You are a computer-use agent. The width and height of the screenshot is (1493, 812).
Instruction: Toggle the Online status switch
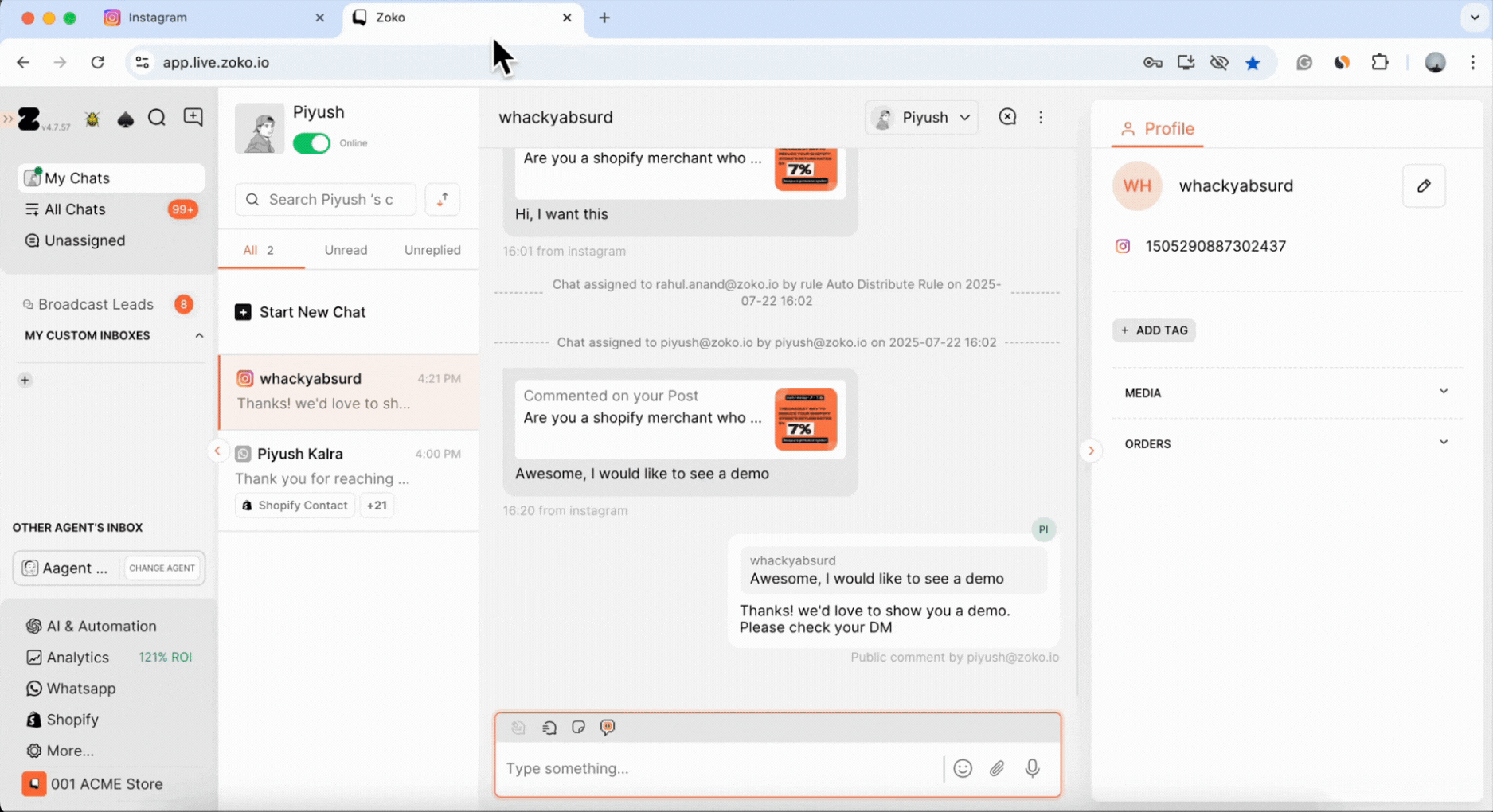[x=311, y=143]
